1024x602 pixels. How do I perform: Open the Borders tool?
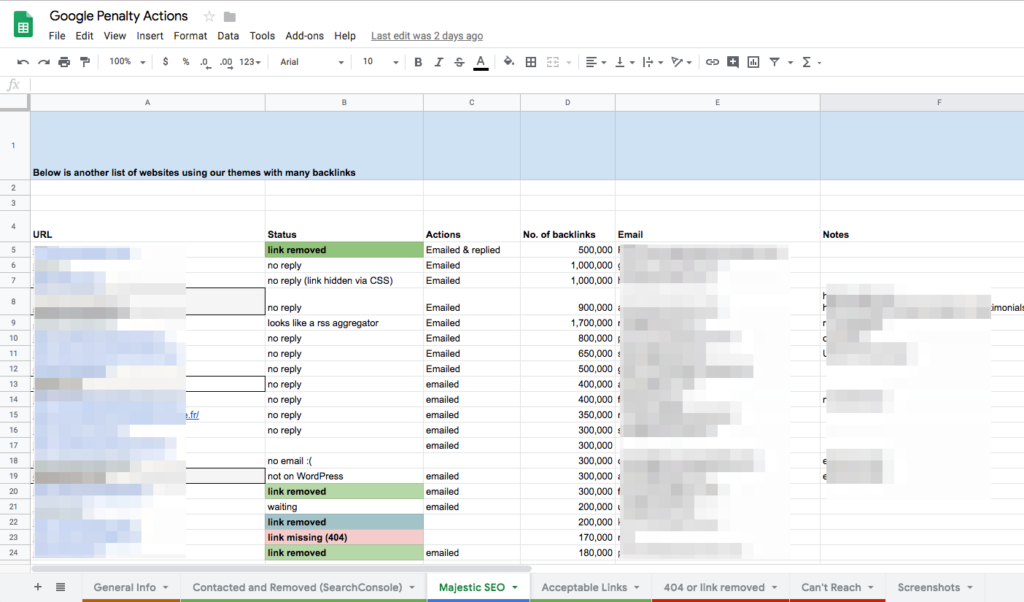pos(531,62)
